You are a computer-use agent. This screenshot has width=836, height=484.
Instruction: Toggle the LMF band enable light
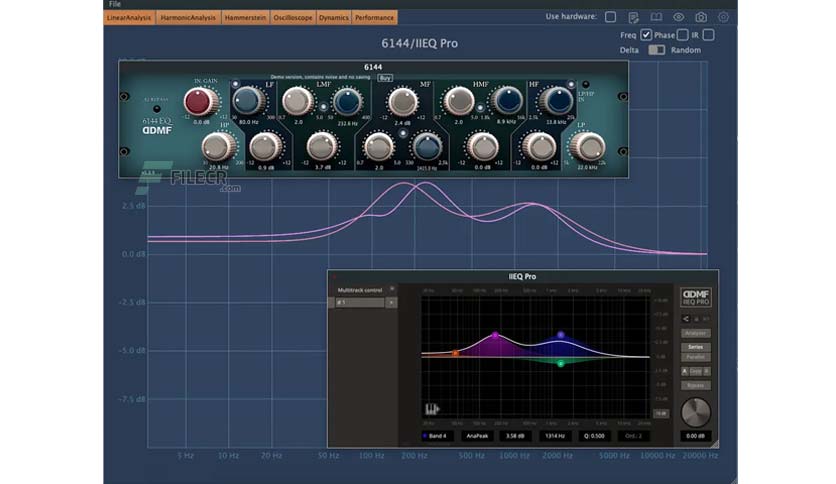coord(323,107)
